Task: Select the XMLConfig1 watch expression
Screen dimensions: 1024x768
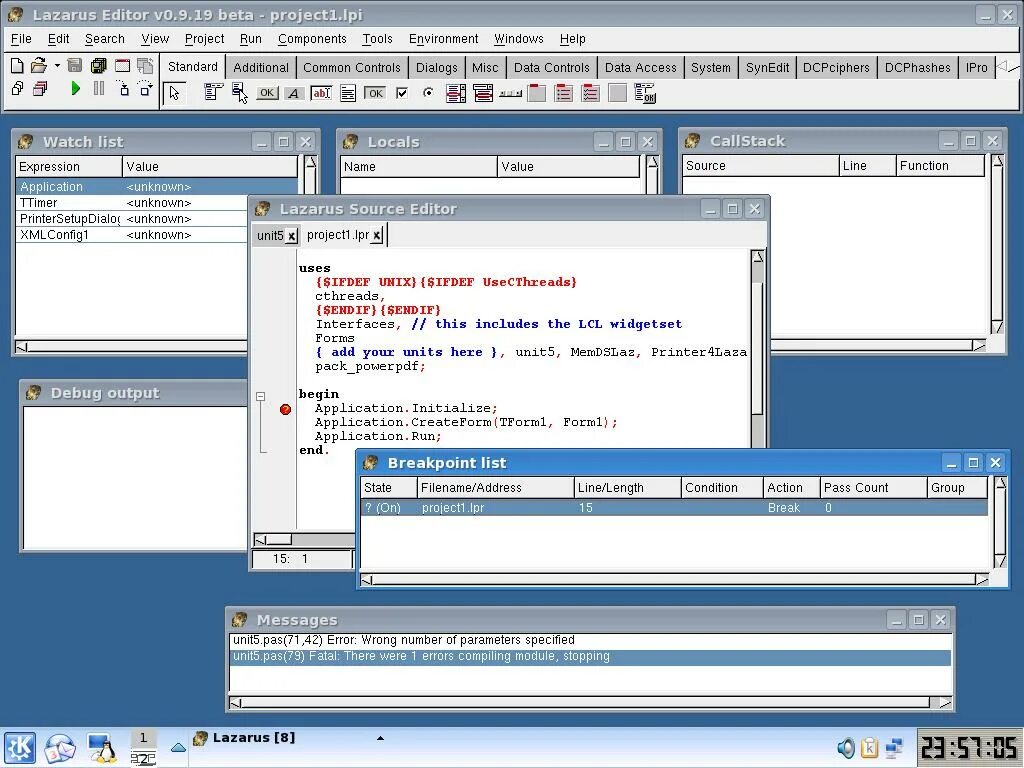Action: click(54, 235)
